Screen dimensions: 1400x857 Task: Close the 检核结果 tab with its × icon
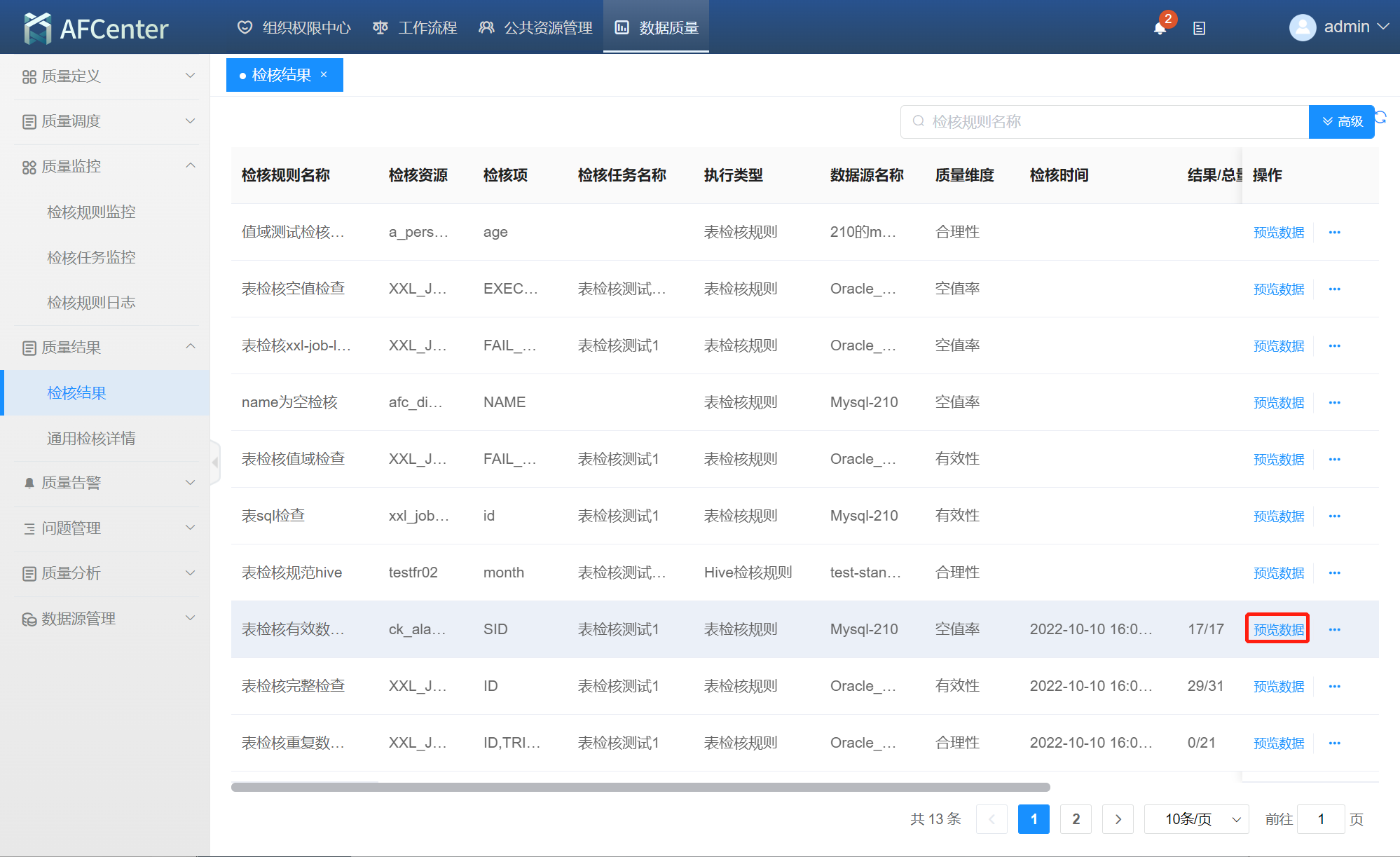324,74
